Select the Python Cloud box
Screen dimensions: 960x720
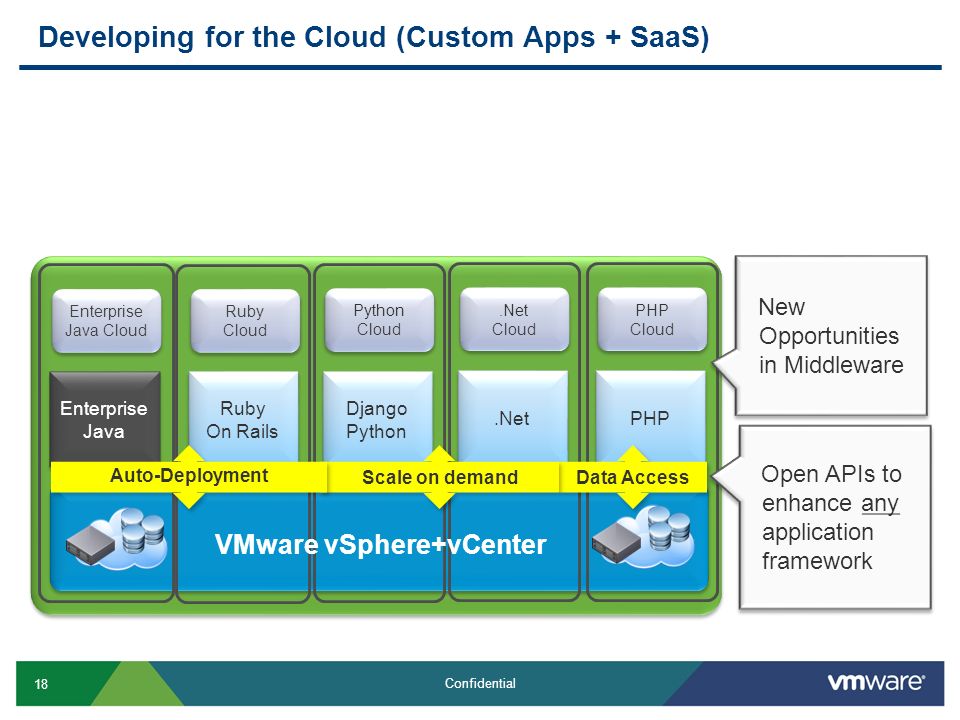[379, 320]
